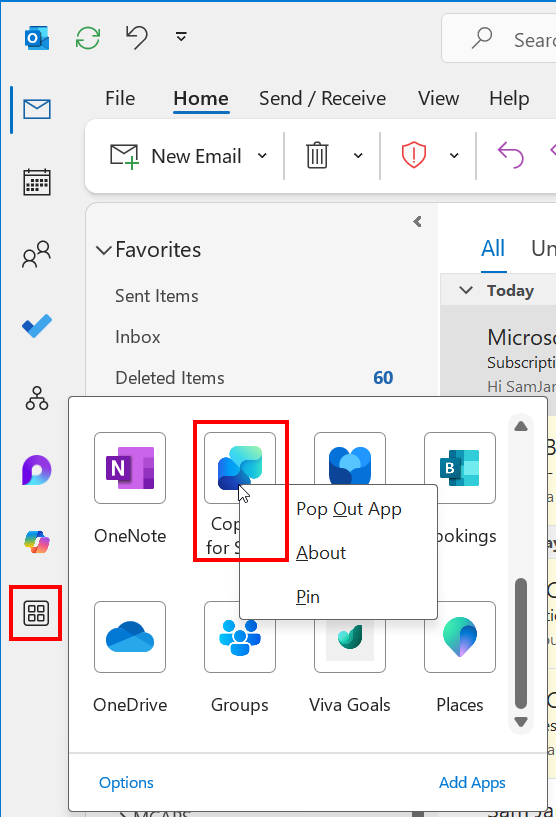Open the Sent Items folder

[x=156, y=296]
